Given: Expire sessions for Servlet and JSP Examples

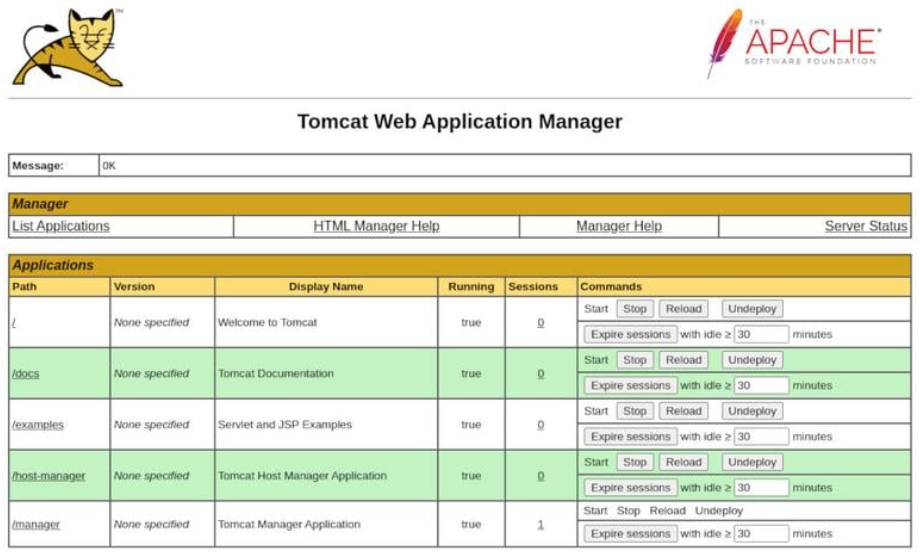Looking at the screenshot, I should click(x=630, y=436).
